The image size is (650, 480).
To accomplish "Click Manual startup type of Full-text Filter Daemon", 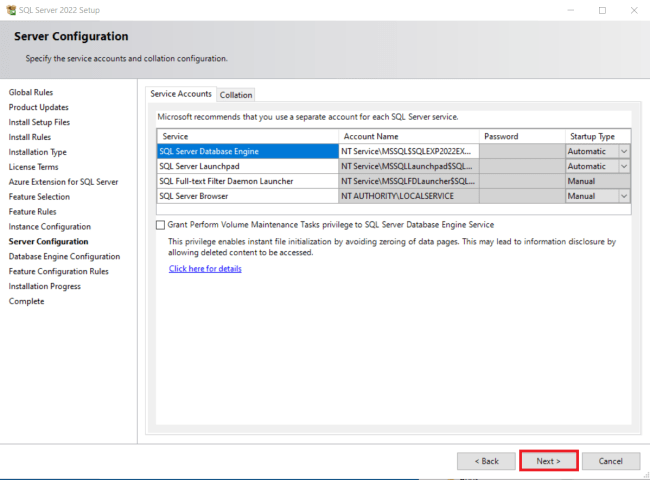I will pos(598,181).
